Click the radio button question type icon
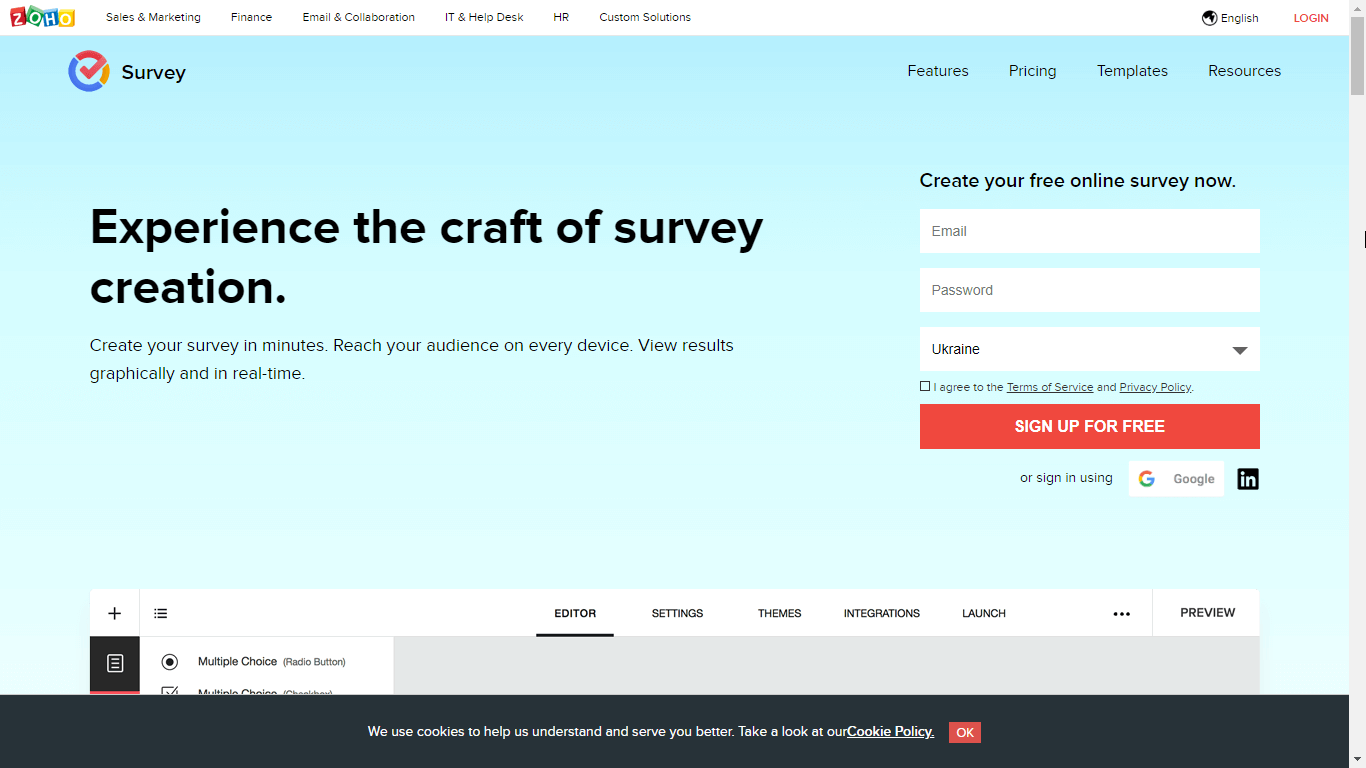 coord(170,662)
